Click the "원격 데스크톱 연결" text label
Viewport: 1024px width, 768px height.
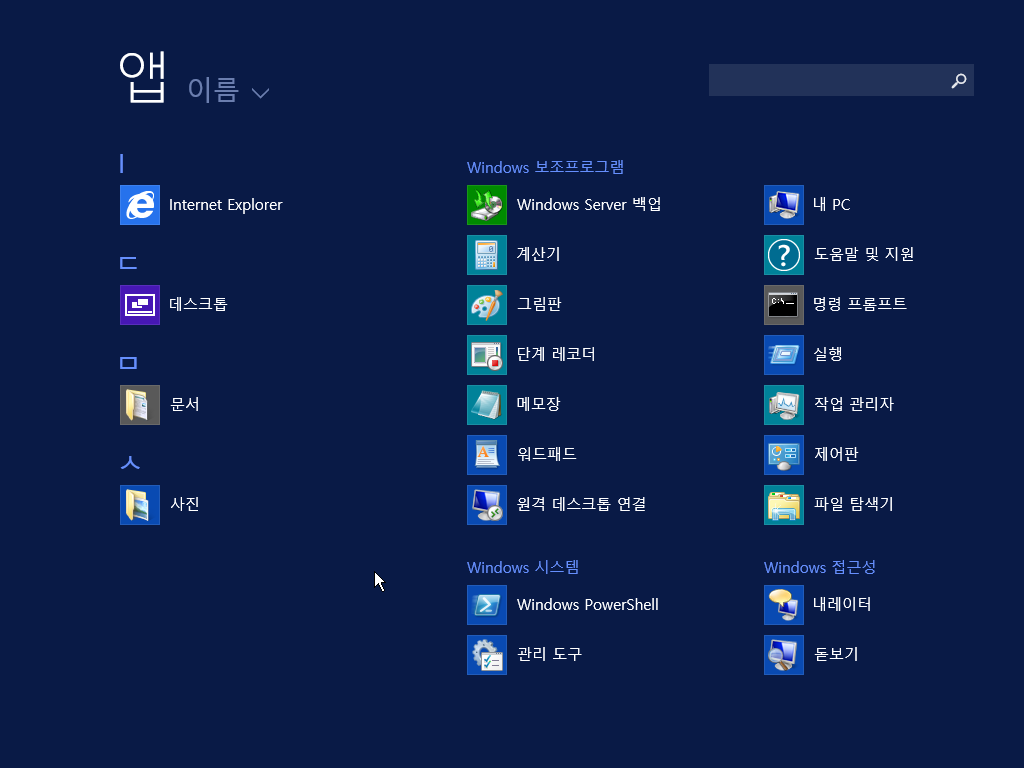(x=581, y=504)
